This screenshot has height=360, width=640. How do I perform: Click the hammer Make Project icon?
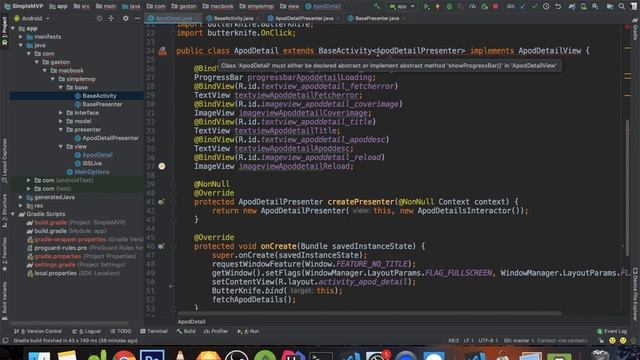[377, 6]
